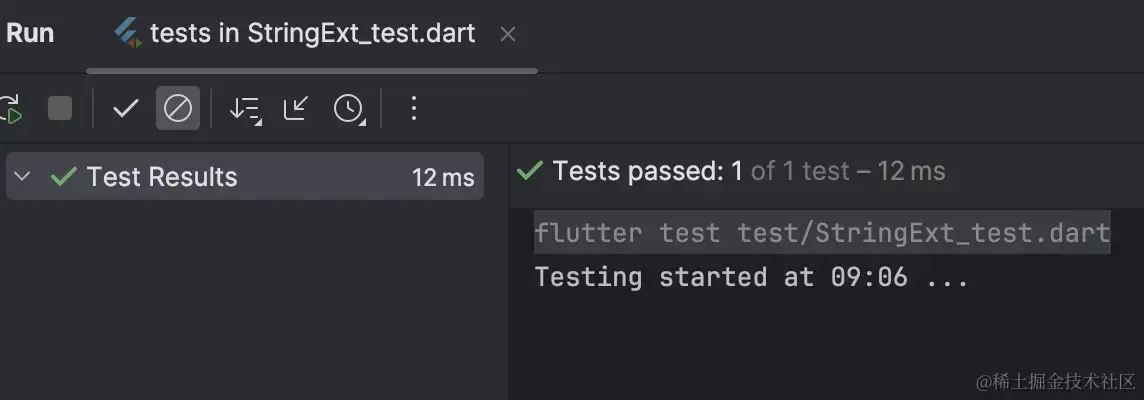Screen dimensions: 1144x400
Task: Close the StringExt_test.dart run tab
Action: point(508,34)
